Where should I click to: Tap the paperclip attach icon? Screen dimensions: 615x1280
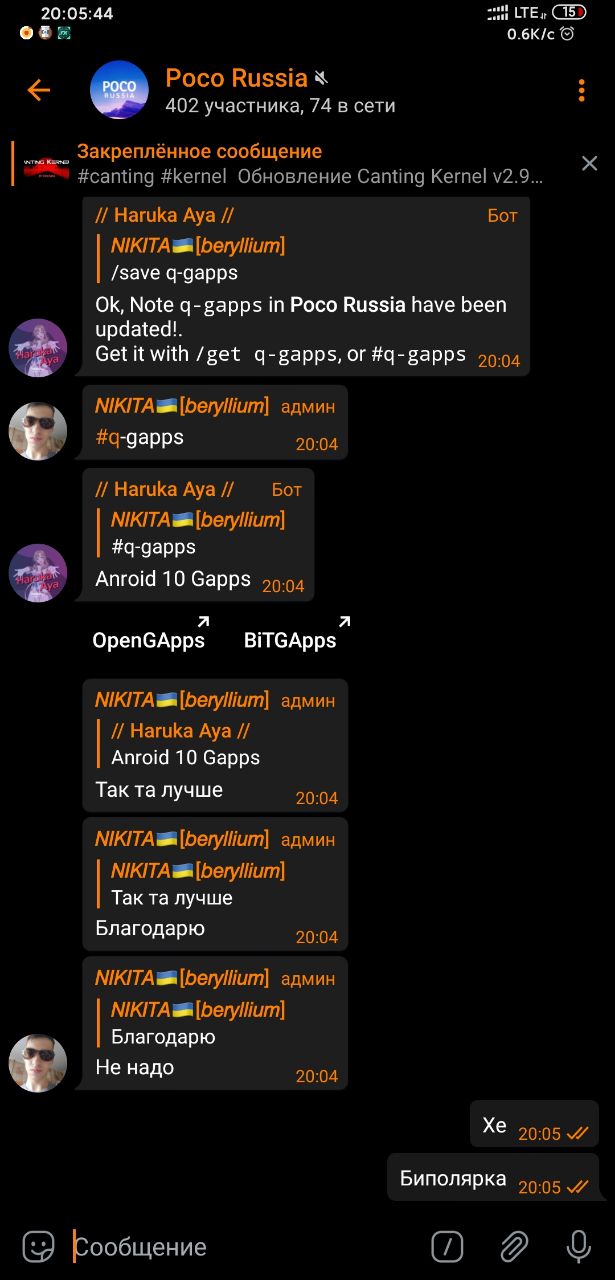[514, 1246]
